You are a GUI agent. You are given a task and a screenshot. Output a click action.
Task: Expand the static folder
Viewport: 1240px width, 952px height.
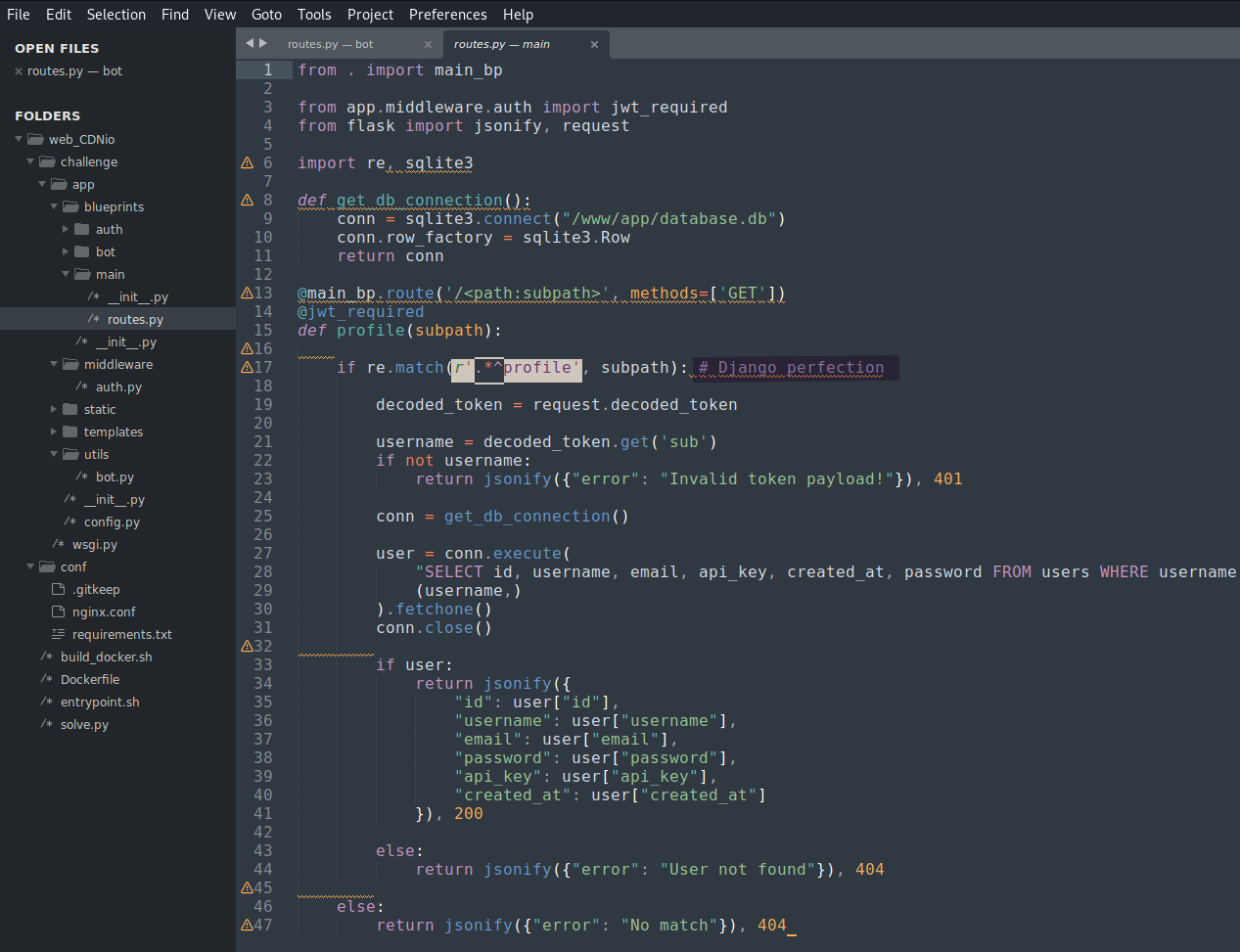54,410
